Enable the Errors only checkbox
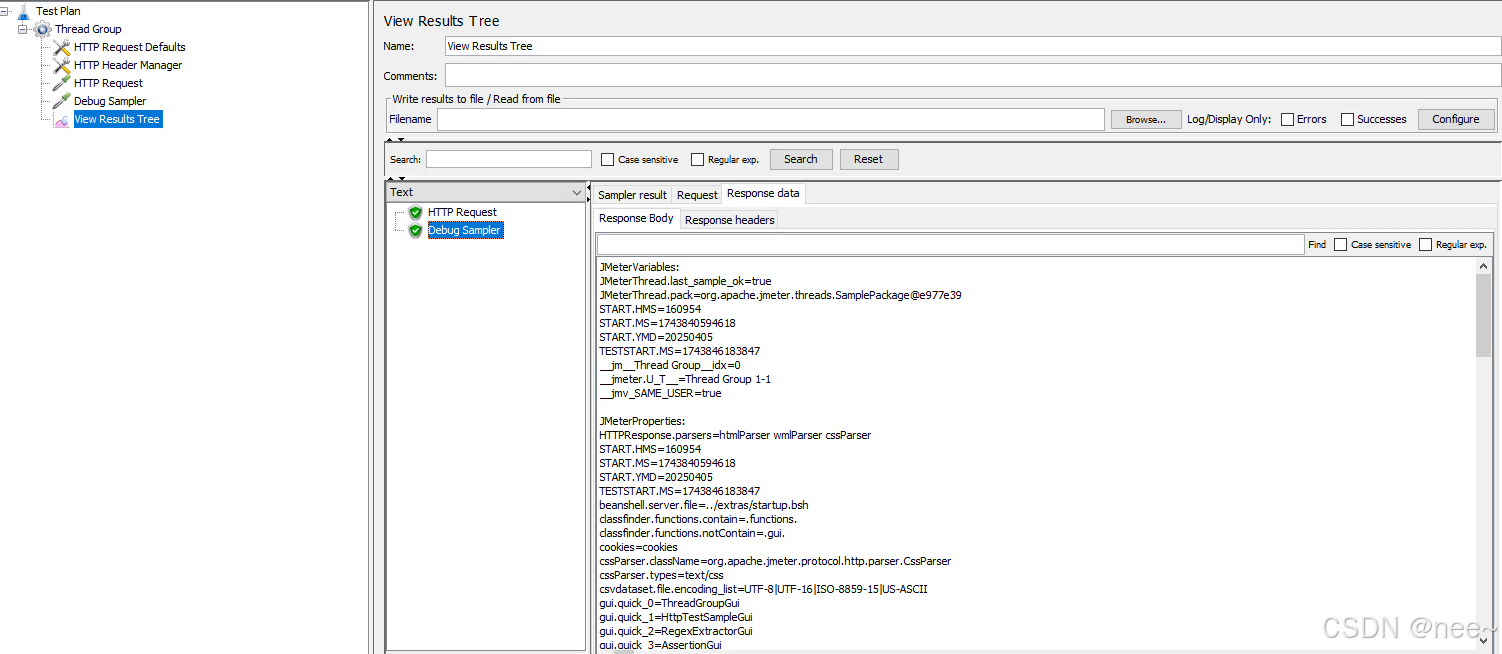1502x654 pixels. 1288,119
